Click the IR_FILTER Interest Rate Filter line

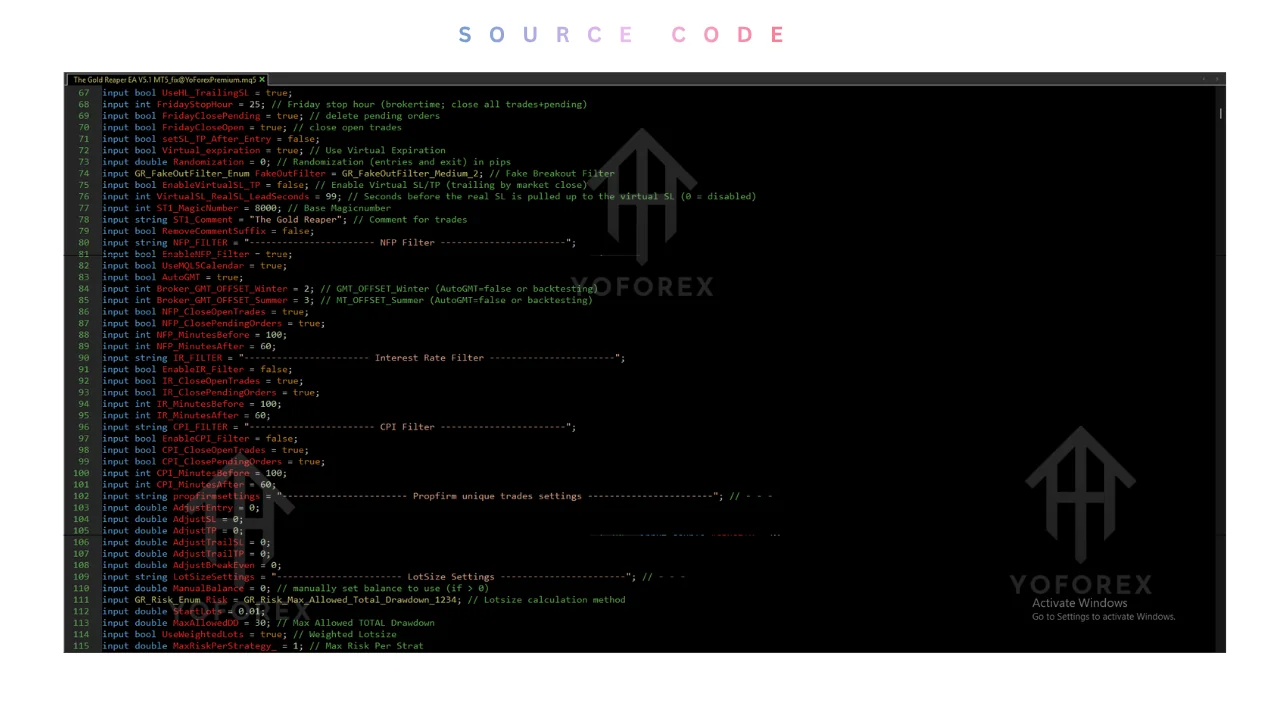[x=363, y=358]
